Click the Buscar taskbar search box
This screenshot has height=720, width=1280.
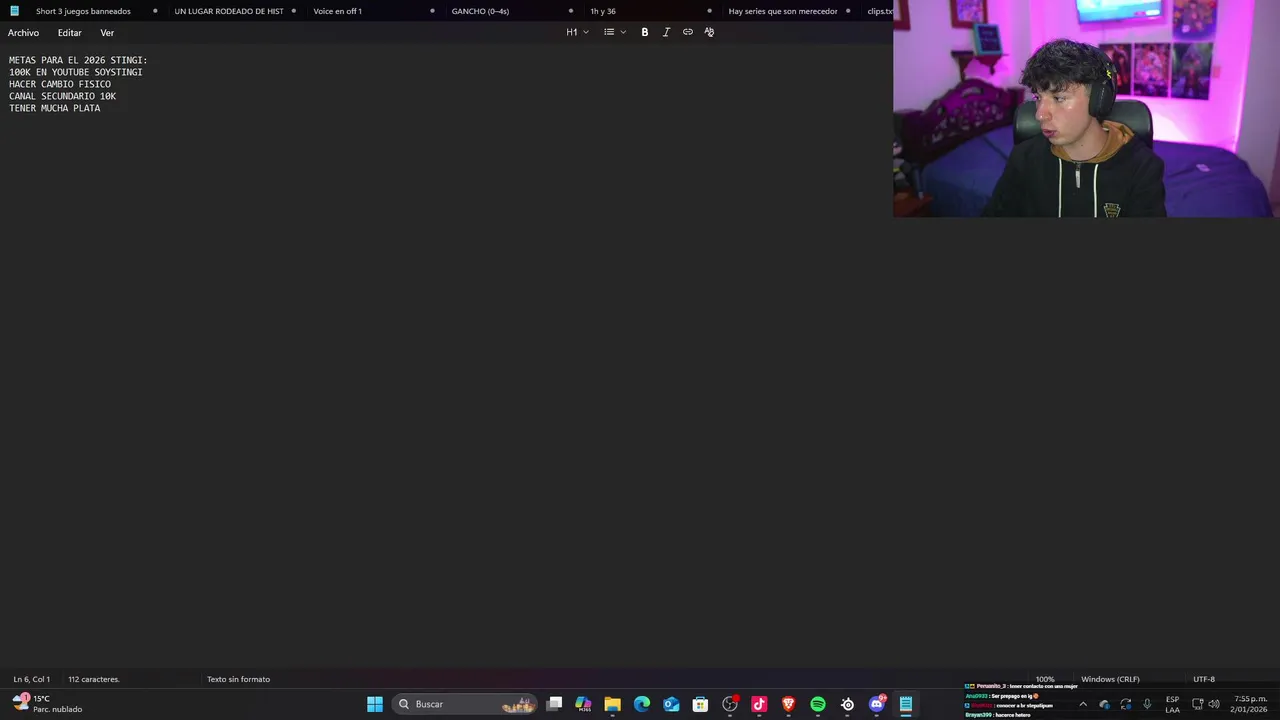tap(465, 704)
